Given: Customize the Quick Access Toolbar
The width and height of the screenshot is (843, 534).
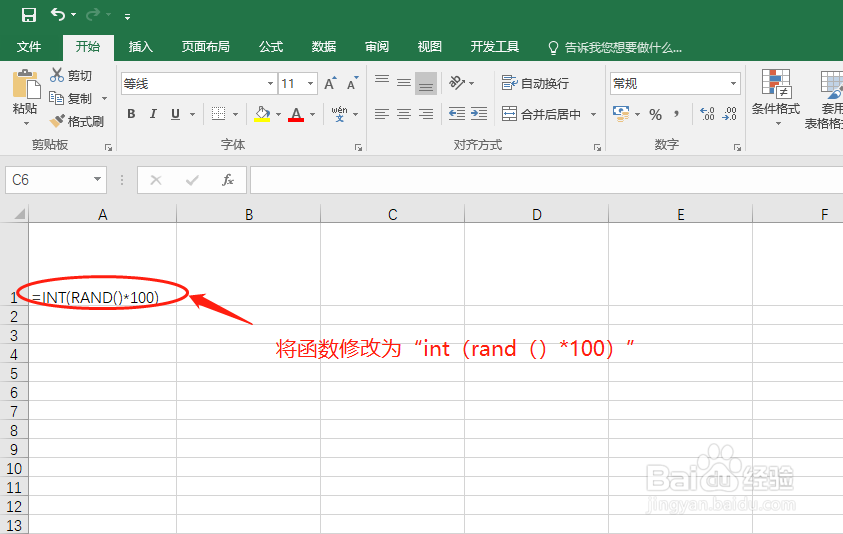Looking at the screenshot, I should [x=127, y=17].
